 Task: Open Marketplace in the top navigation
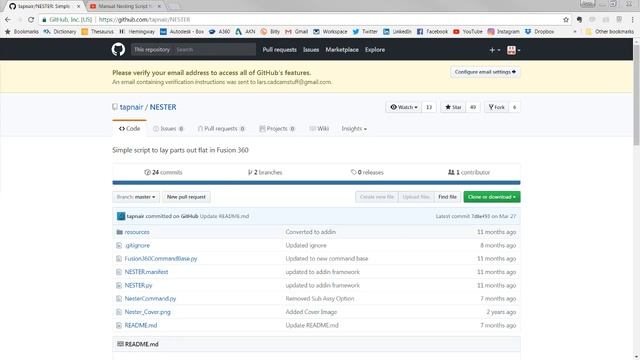342,49
